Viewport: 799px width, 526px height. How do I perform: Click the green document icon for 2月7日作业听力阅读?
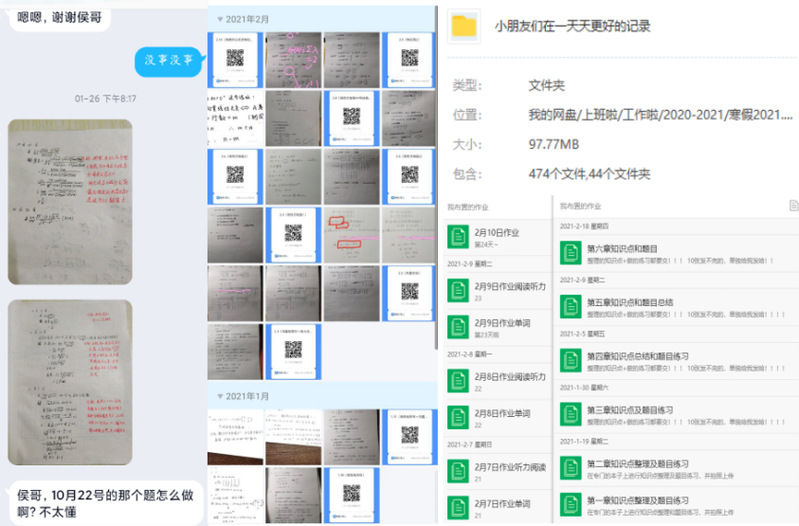[x=458, y=471]
